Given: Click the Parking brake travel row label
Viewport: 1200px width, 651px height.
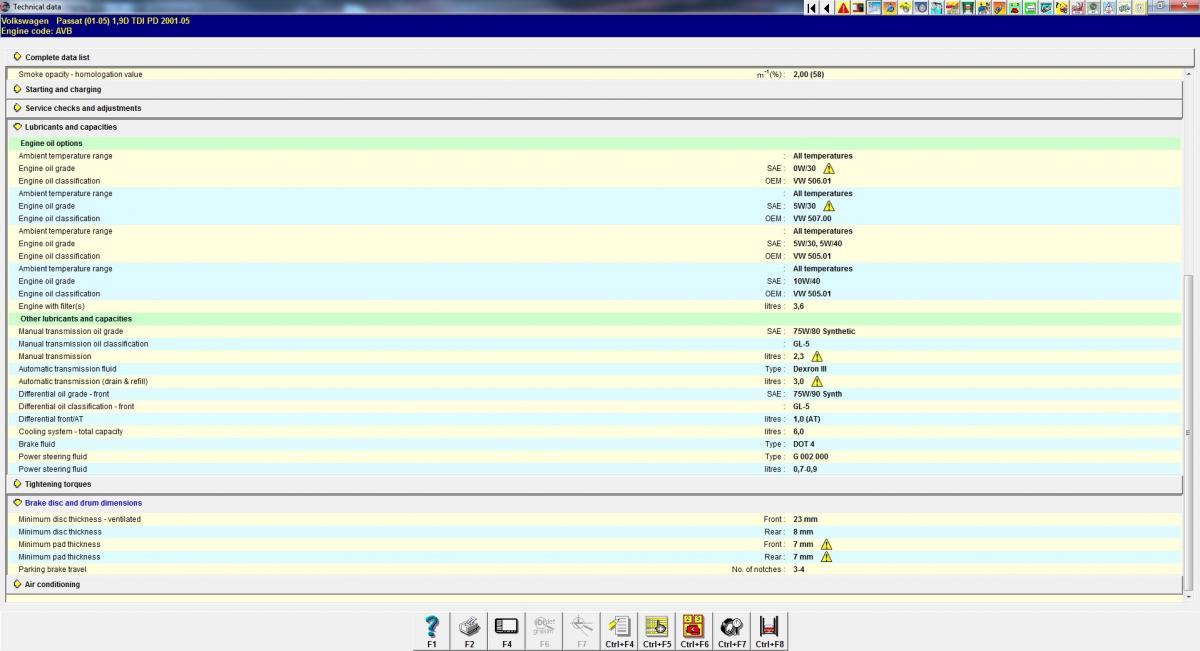Looking at the screenshot, I should [52, 569].
